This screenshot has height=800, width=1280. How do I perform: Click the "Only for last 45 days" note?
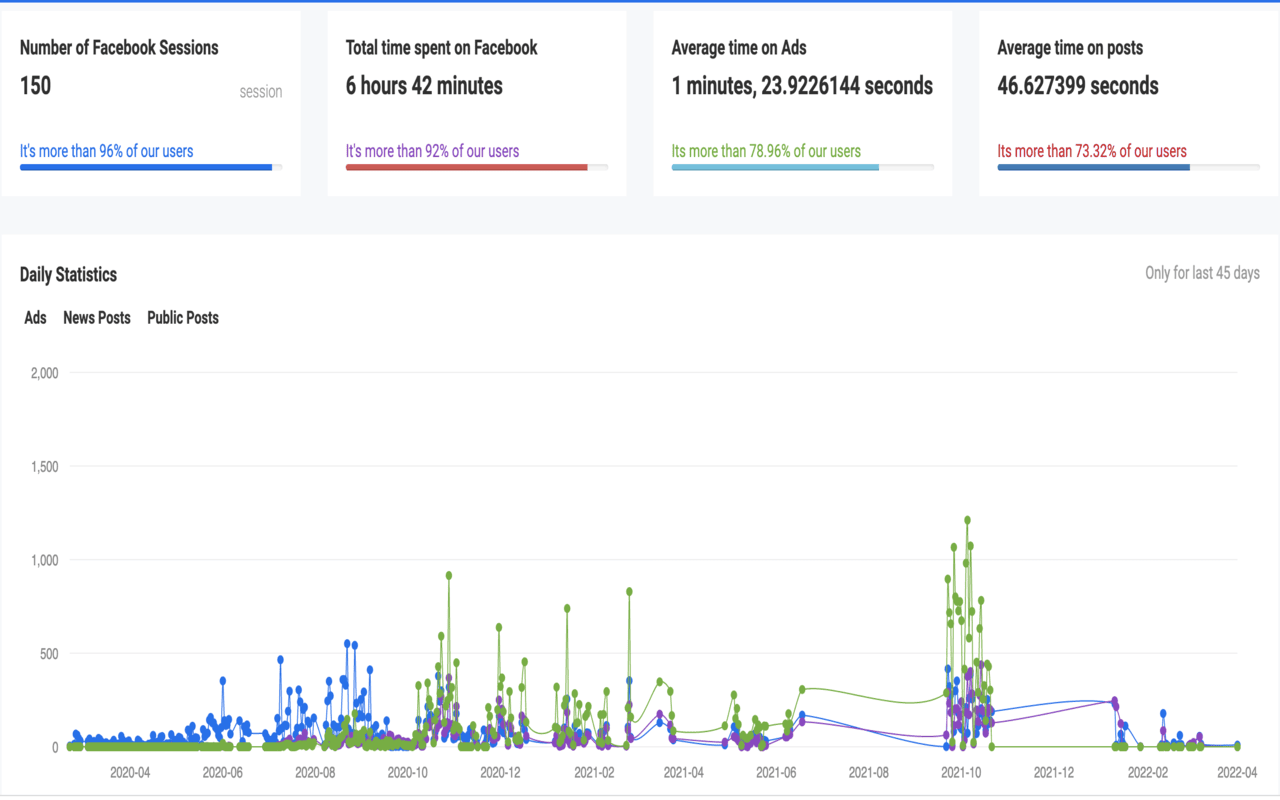1202,273
